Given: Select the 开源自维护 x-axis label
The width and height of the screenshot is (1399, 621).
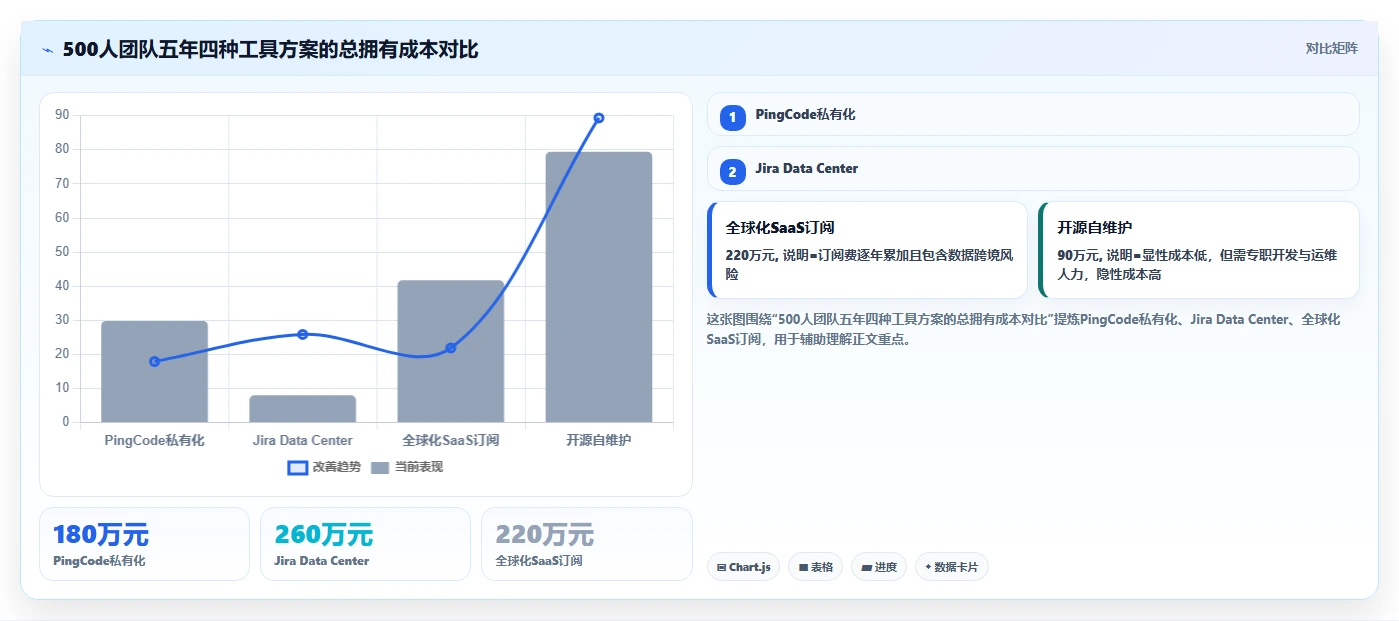Looking at the screenshot, I should 598,440.
